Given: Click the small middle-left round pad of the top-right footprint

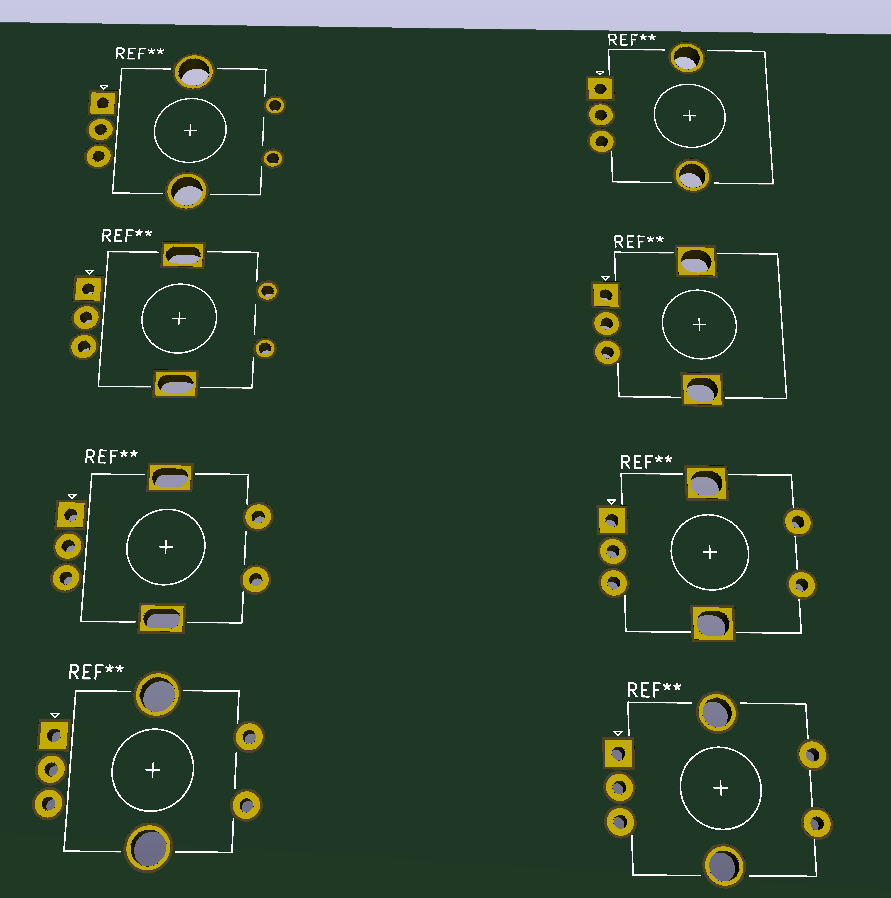Looking at the screenshot, I should tap(600, 115).
